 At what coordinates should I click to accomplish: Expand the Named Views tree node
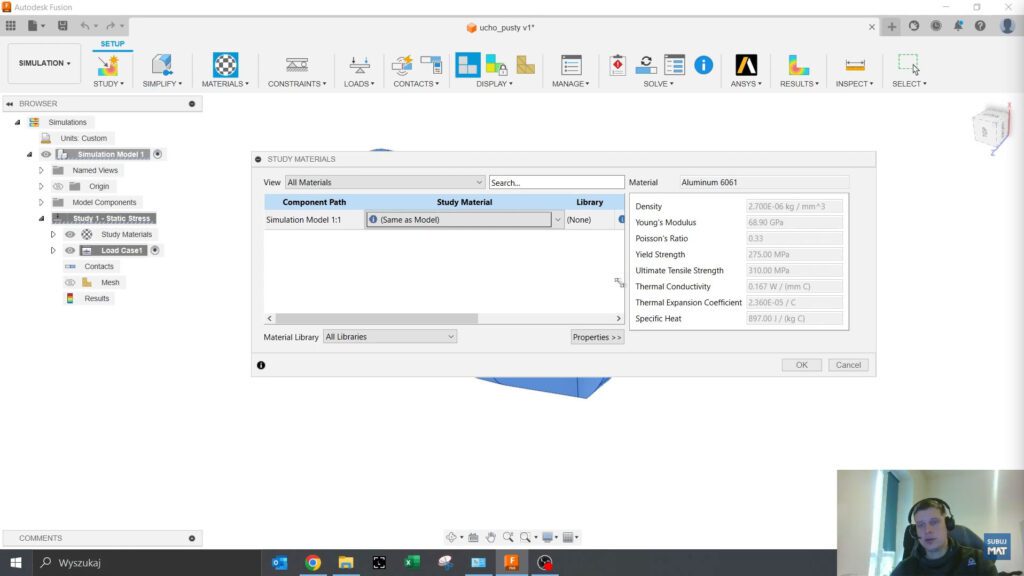click(x=41, y=170)
